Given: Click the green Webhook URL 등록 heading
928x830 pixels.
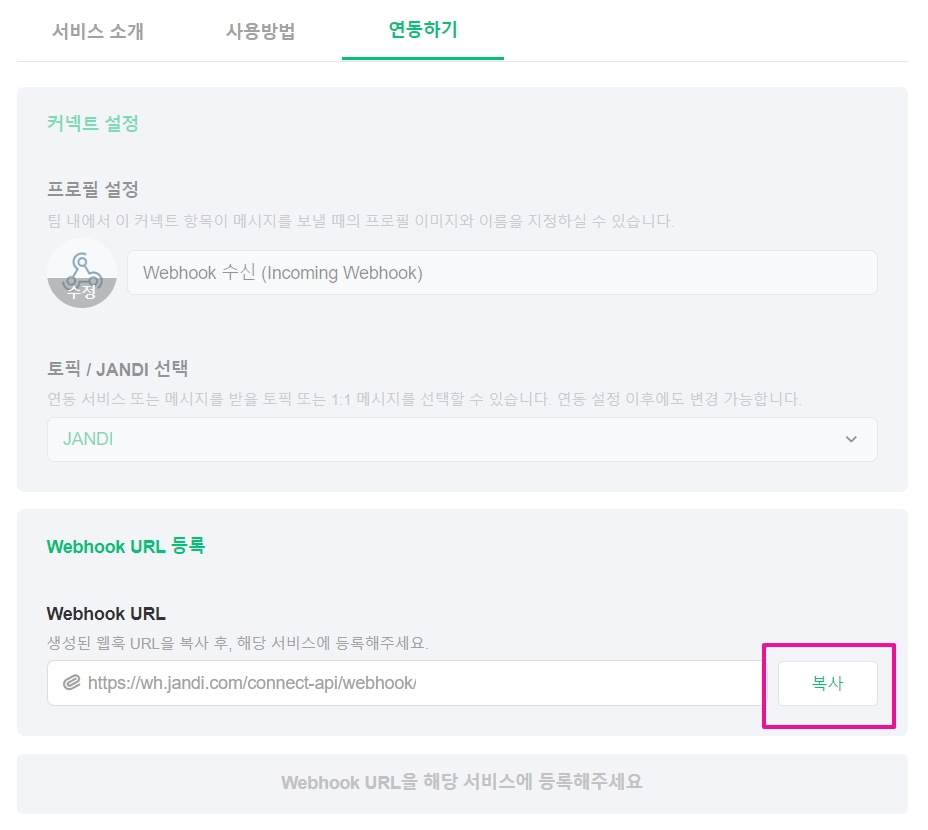Looking at the screenshot, I should [126, 546].
